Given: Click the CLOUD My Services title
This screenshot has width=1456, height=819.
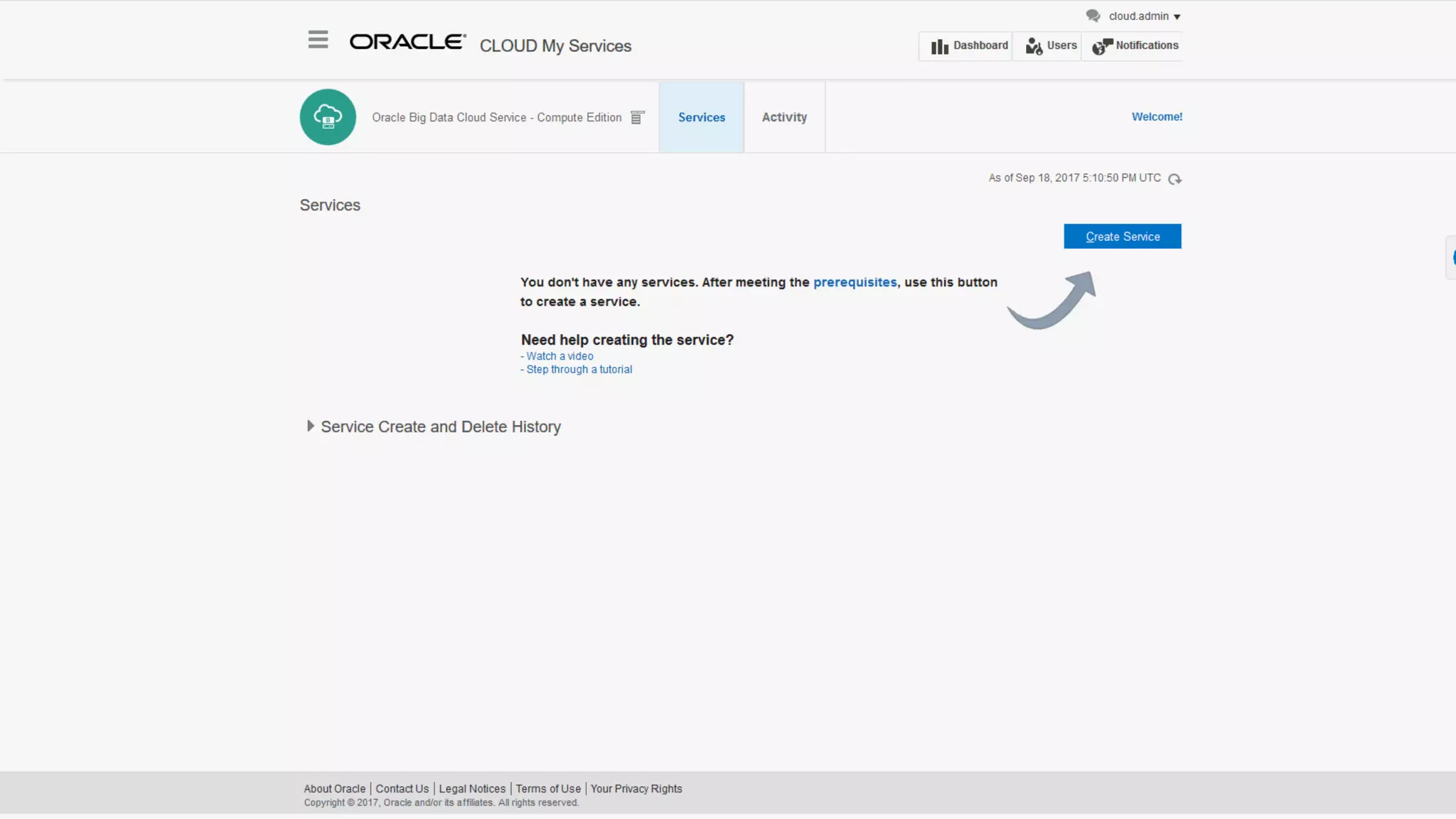Looking at the screenshot, I should tap(555, 46).
